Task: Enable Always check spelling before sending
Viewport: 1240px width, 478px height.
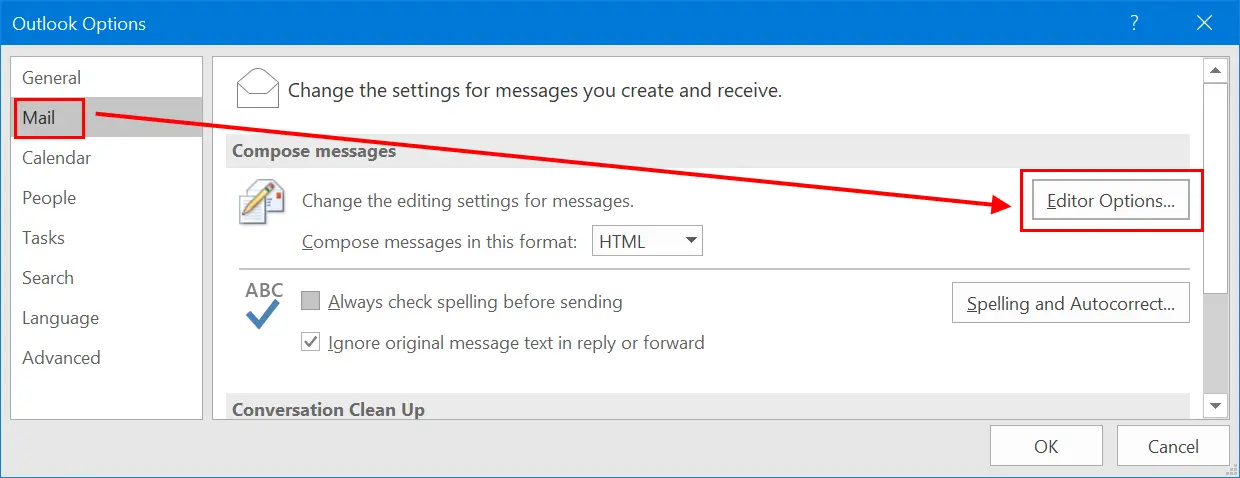Action: [x=310, y=301]
